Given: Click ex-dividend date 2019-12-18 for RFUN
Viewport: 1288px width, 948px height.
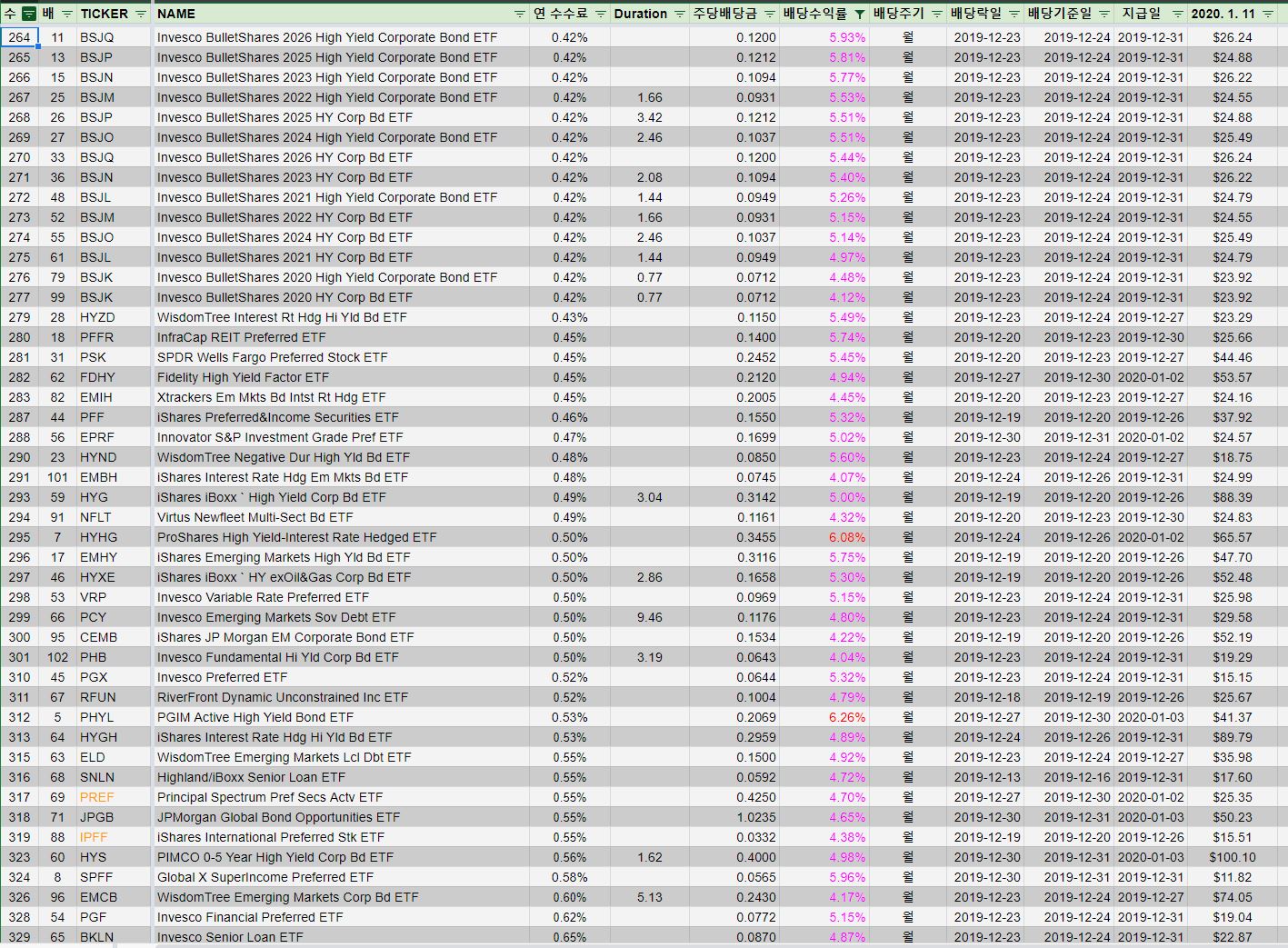Looking at the screenshot, I should click(x=987, y=697).
